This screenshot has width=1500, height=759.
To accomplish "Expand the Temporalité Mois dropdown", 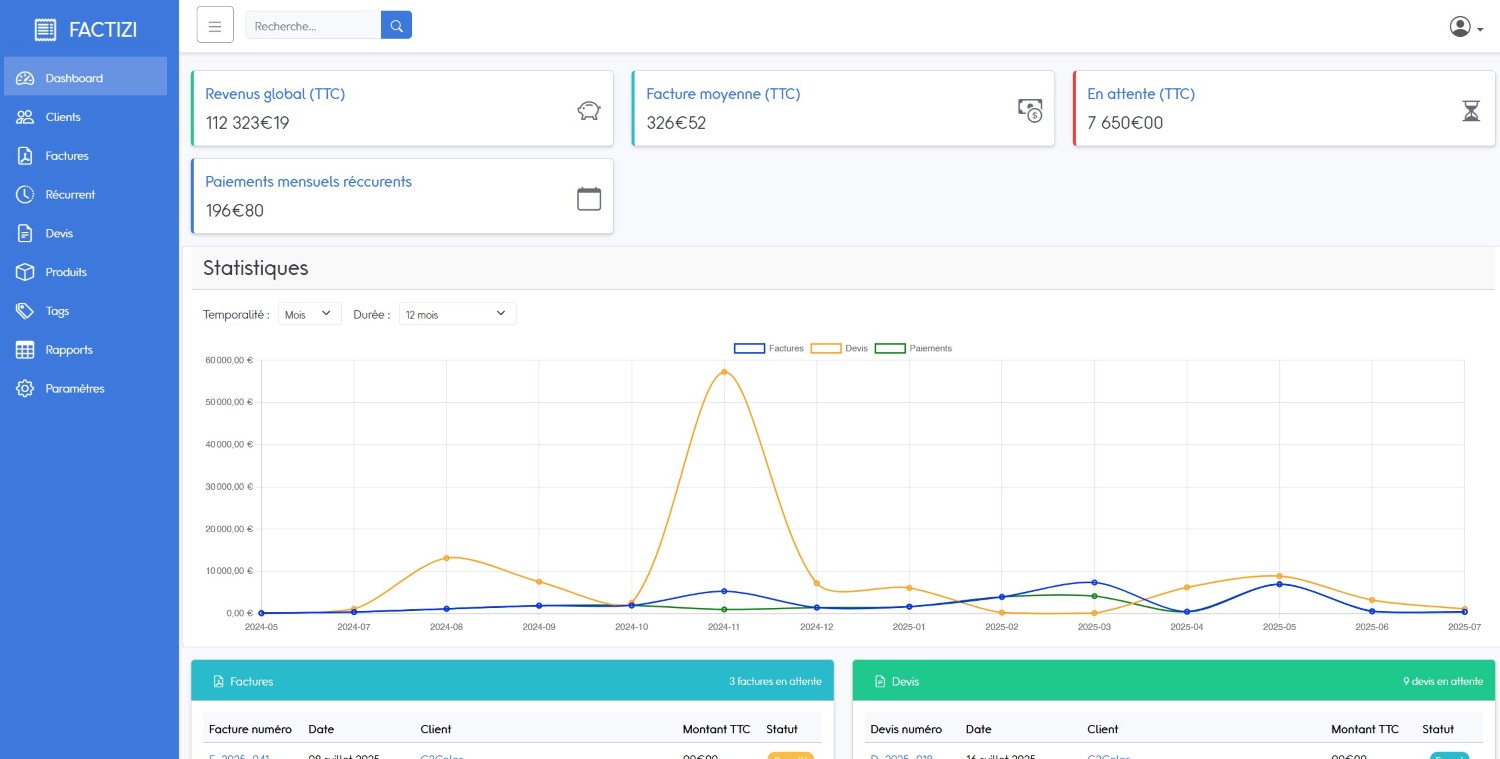I will [x=310, y=314].
